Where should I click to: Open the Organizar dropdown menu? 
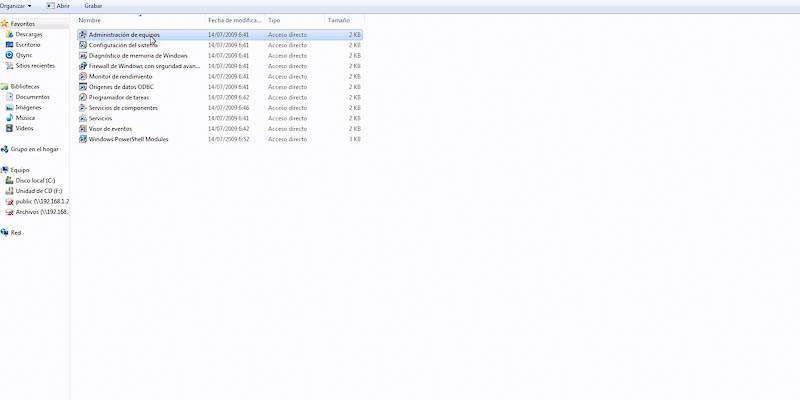15,6
